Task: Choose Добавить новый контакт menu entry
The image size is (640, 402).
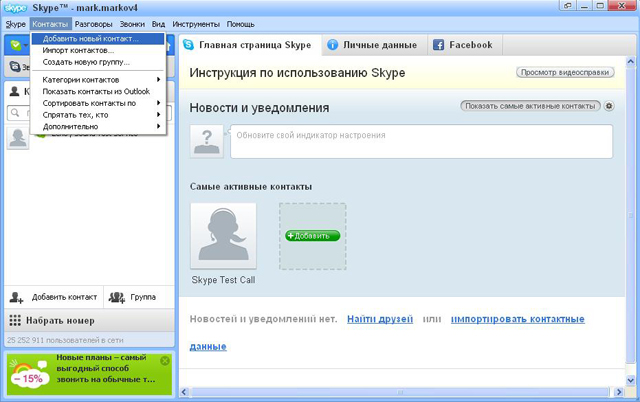Action: pyautogui.click(x=98, y=39)
